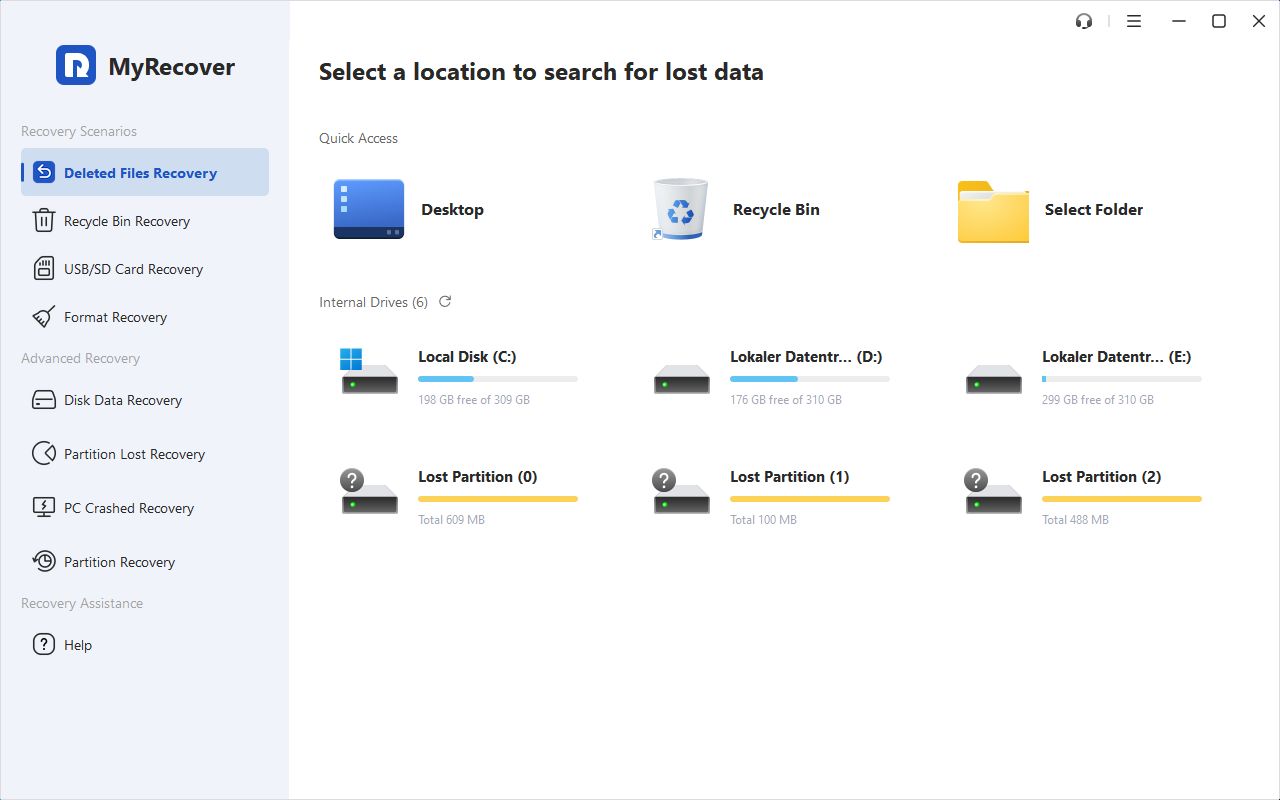Switch to Deleted Files Recovery scenario
Image resolution: width=1280 pixels, height=800 pixels.
tap(145, 172)
